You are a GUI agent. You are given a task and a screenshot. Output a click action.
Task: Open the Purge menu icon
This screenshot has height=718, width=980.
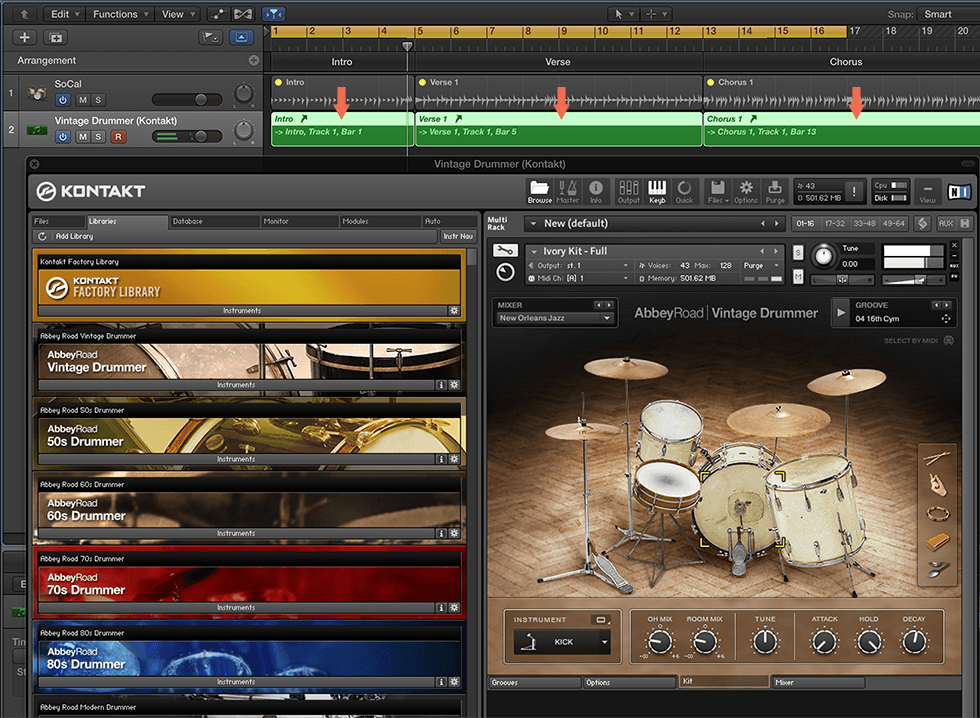point(775,191)
